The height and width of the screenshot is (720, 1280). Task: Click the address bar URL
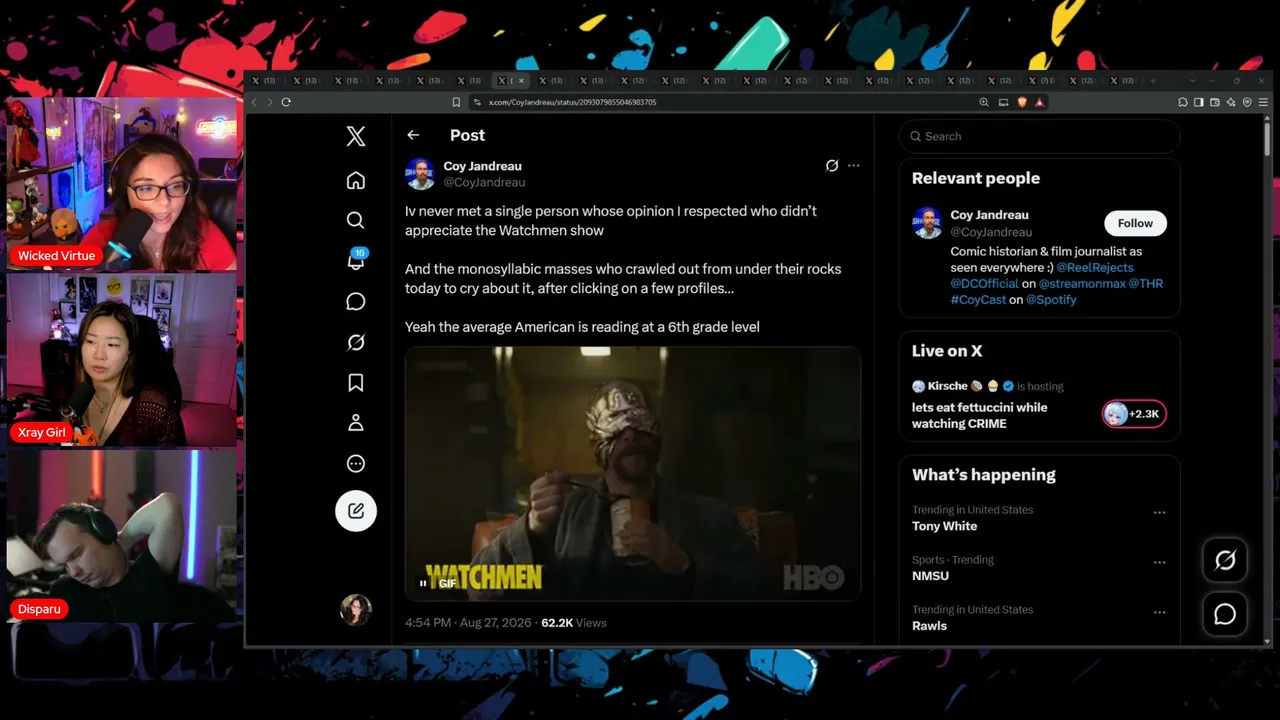[572, 102]
